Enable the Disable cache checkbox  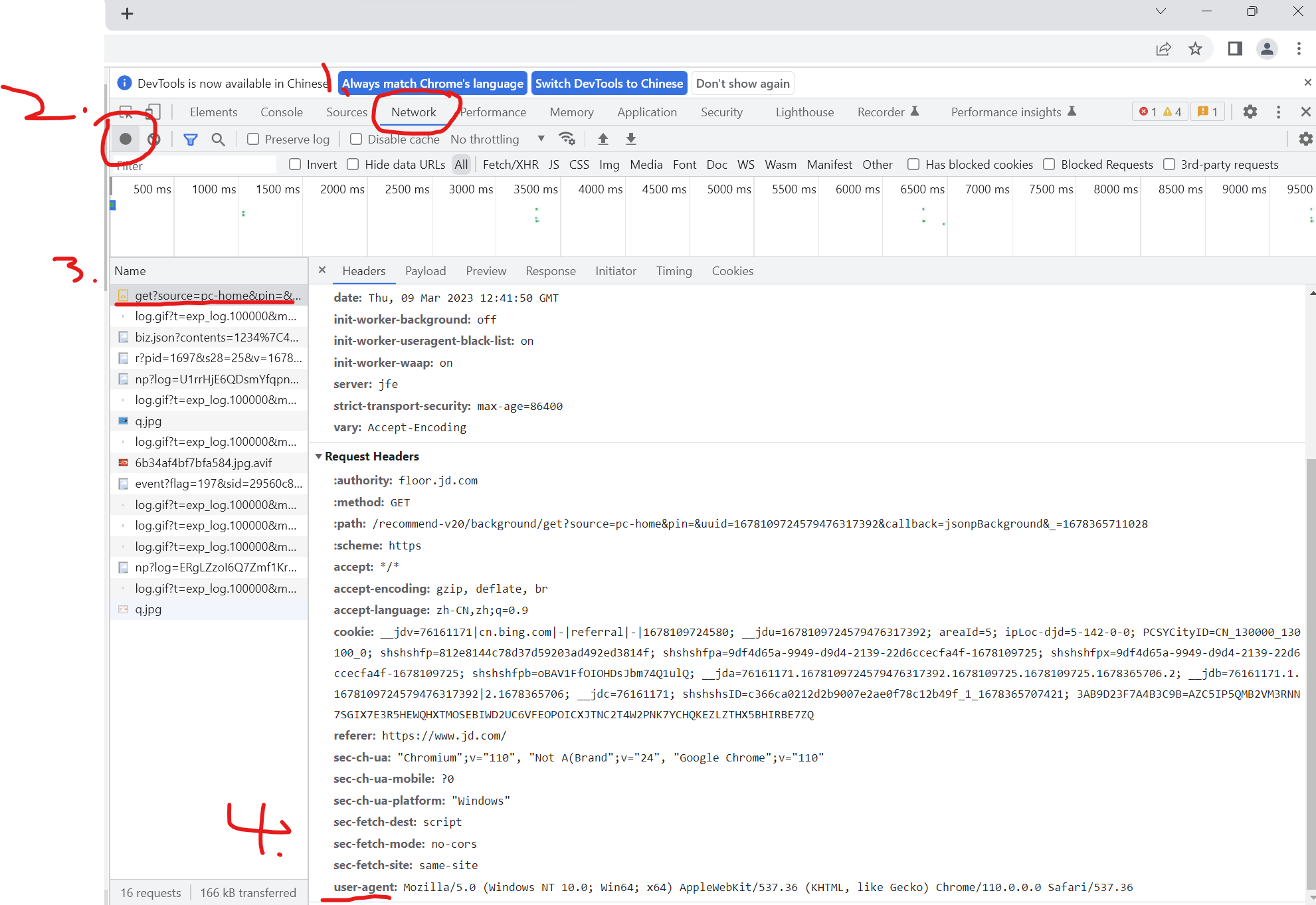pyautogui.click(x=356, y=139)
